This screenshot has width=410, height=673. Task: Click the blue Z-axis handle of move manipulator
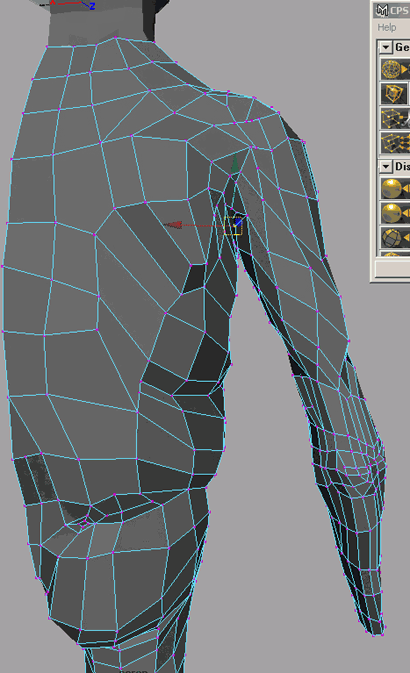238,221
